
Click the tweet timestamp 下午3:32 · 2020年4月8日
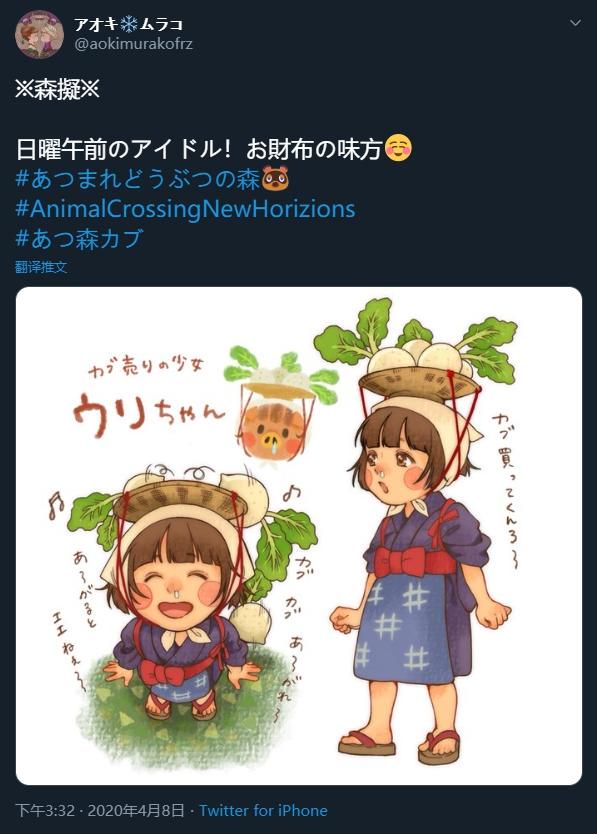point(100,811)
